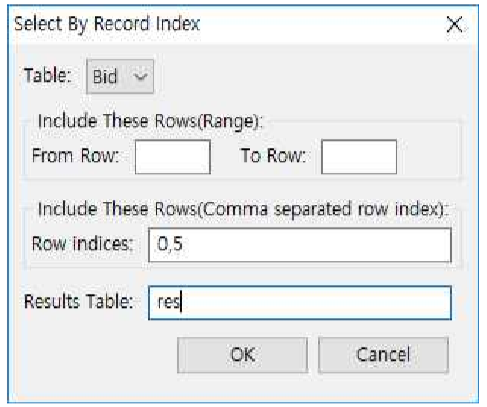This screenshot has width=487, height=407.
Task: Select the Bid value in the Table combo
Action: (105, 77)
